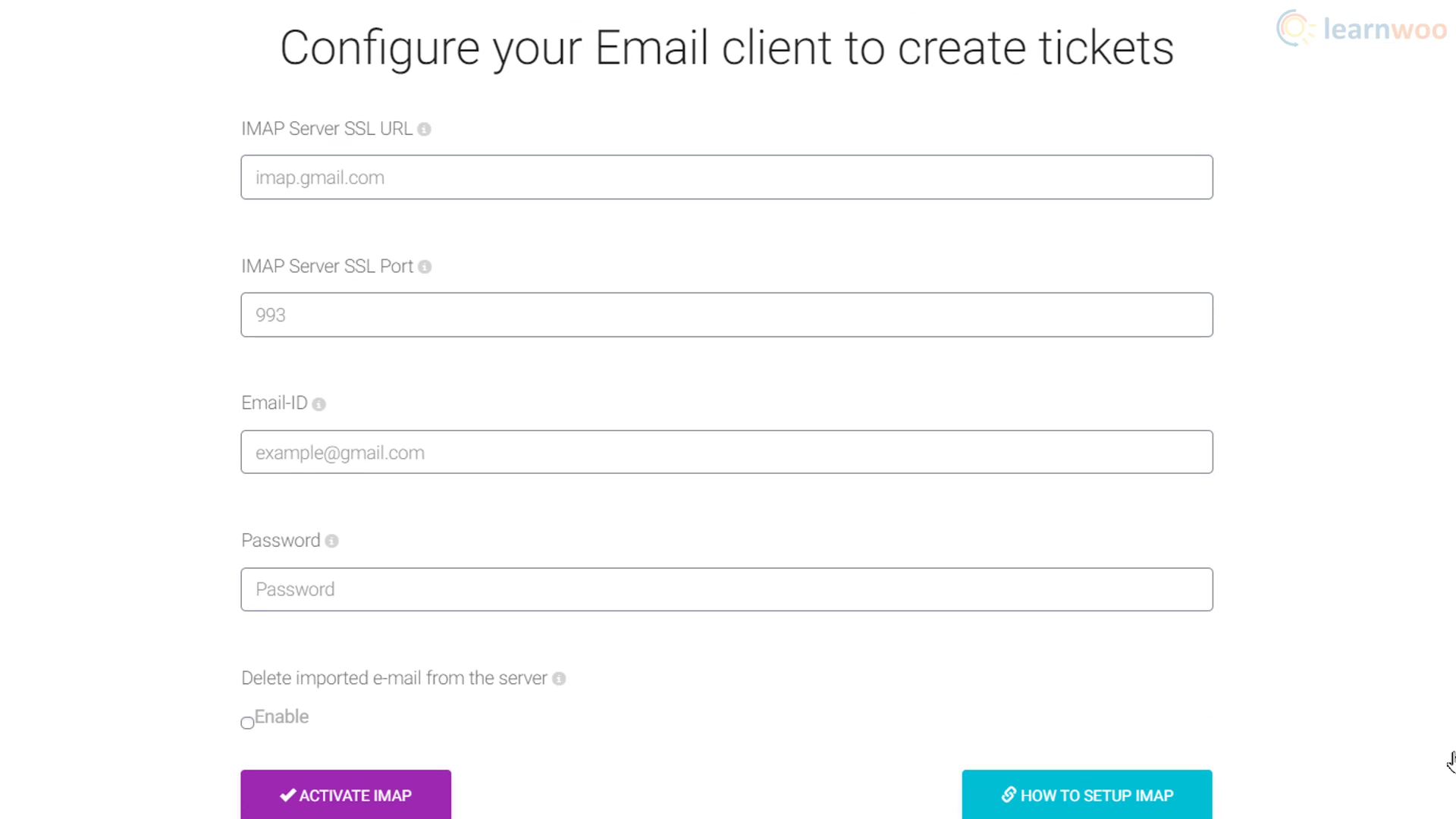Image resolution: width=1456 pixels, height=819 pixels.
Task: Click the Password field label
Action: pyautogui.click(x=281, y=541)
